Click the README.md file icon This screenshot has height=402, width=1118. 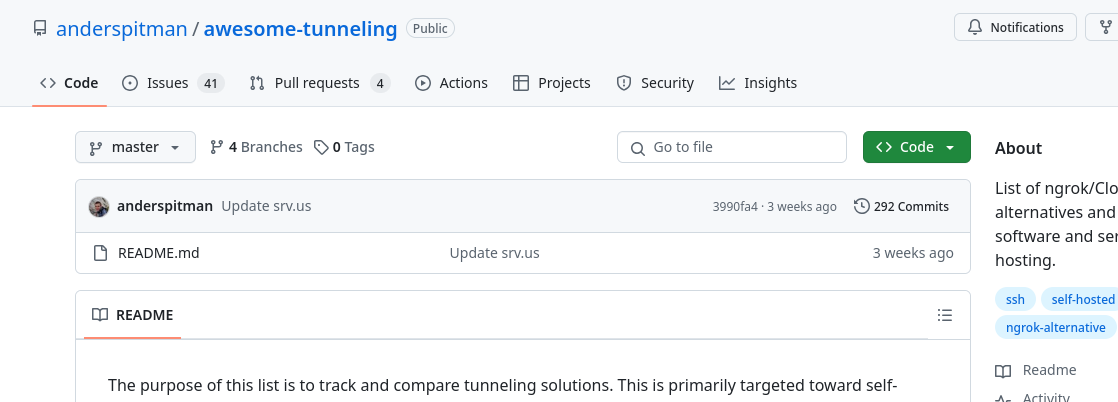click(x=100, y=253)
